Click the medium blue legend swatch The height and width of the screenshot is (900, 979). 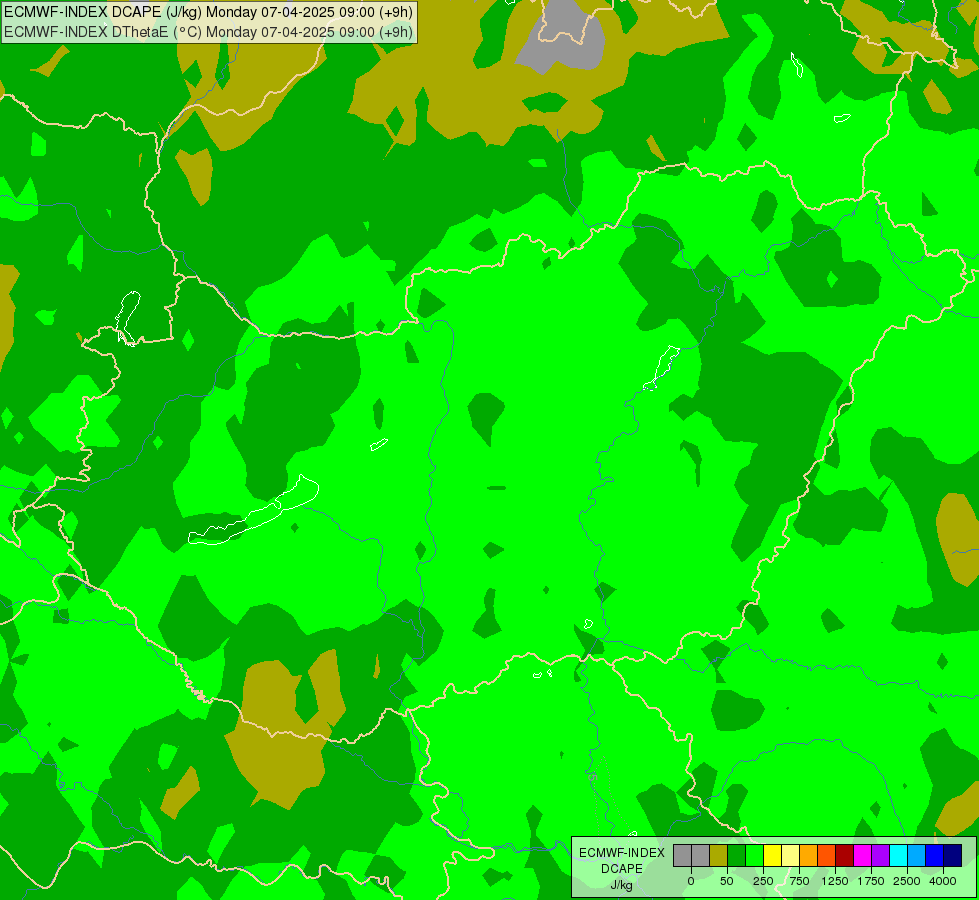tap(935, 856)
